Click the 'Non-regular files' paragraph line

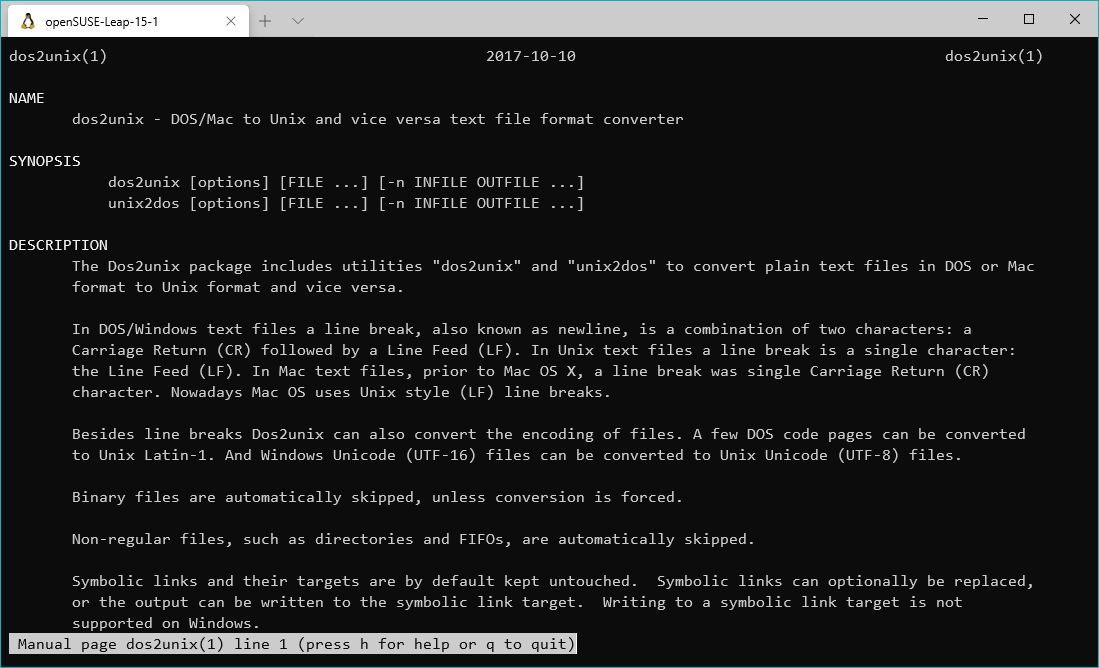413,539
